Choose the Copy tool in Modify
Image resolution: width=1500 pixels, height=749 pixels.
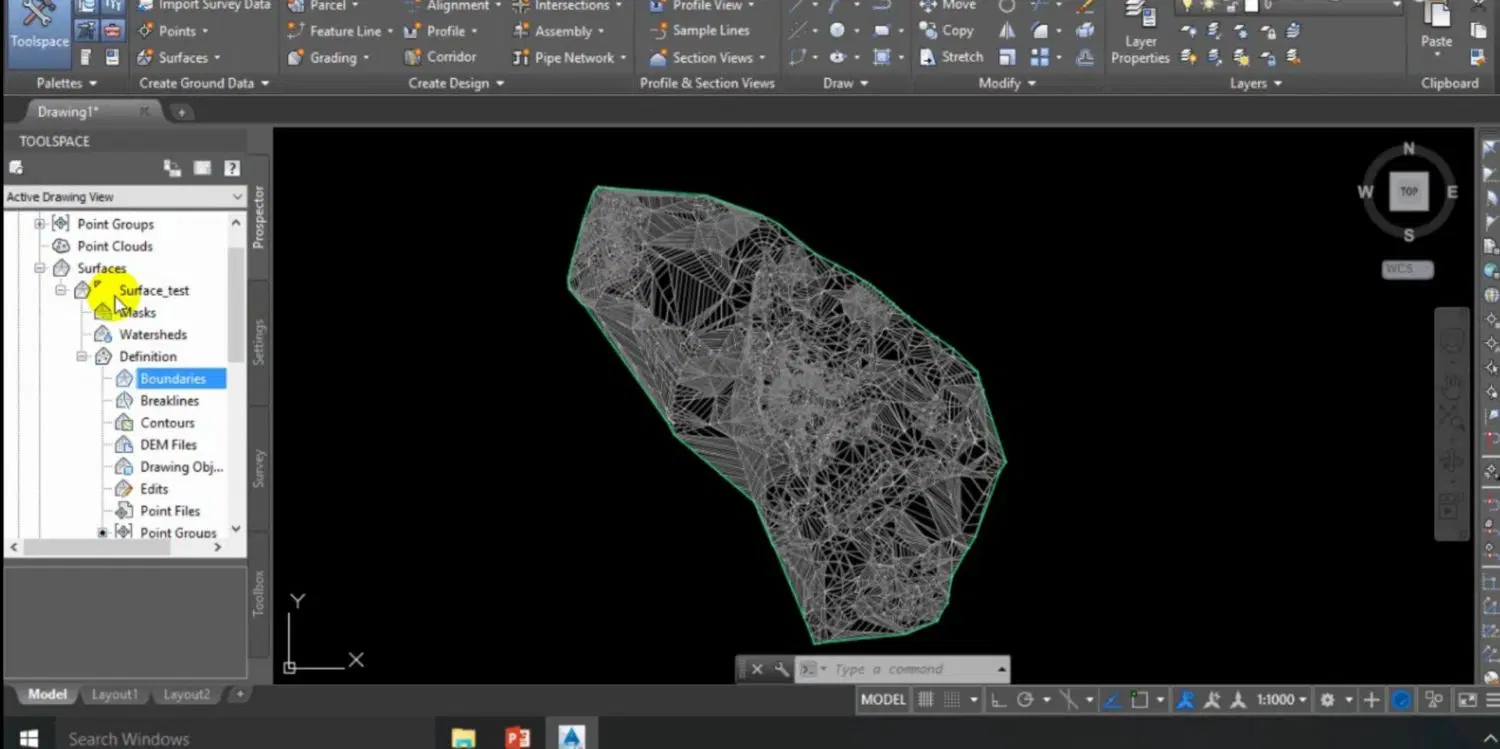946,31
